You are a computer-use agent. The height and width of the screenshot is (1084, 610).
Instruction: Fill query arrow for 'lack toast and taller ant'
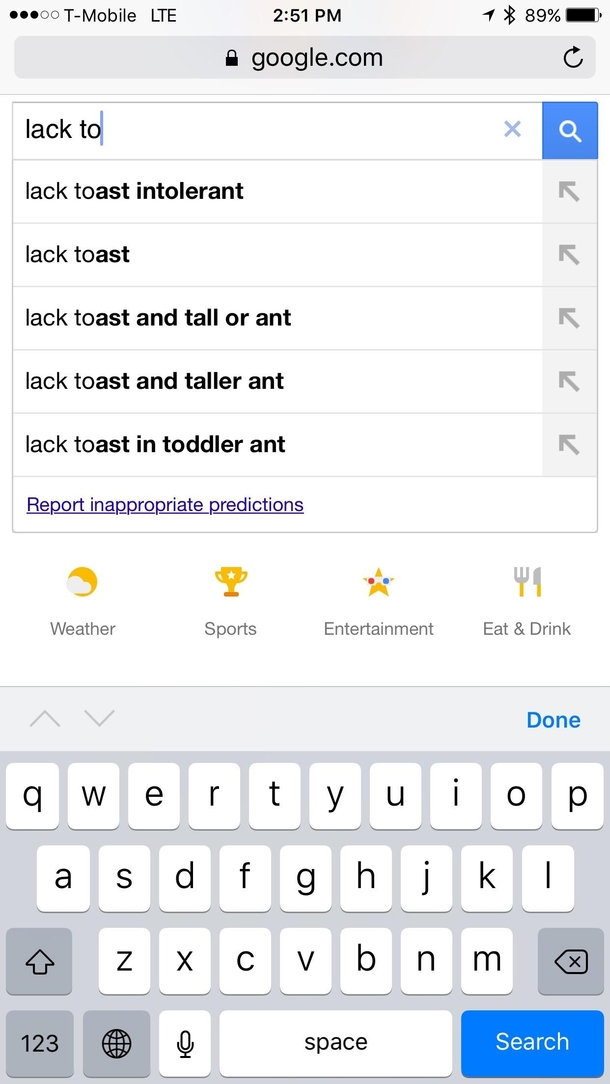point(569,382)
